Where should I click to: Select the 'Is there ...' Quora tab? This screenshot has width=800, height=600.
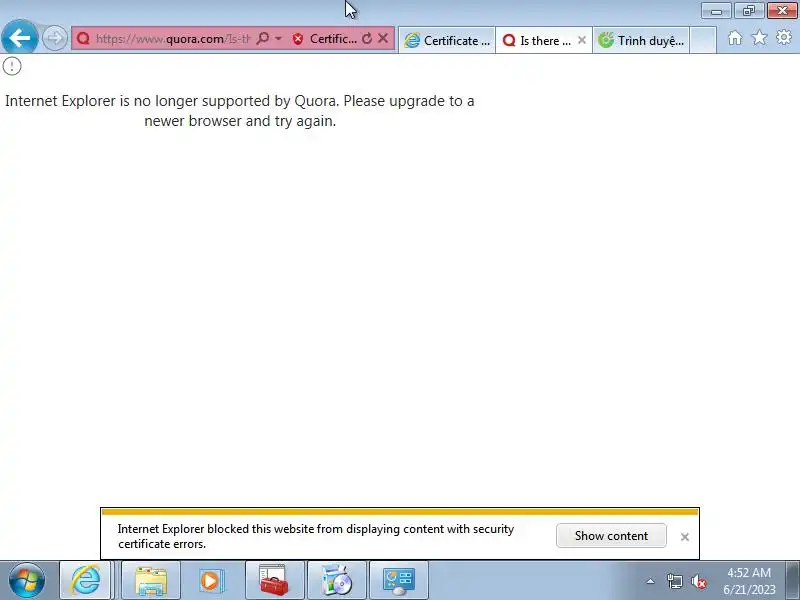[537, 40]
